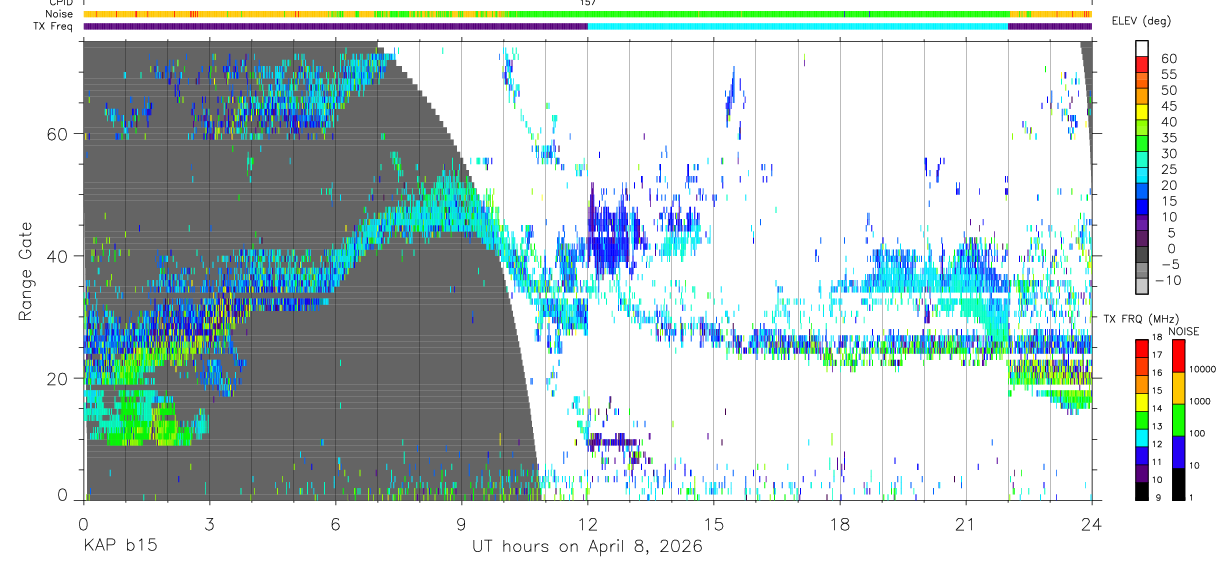Click the '15' hour tick label on time axis

[x=713, y=523]
